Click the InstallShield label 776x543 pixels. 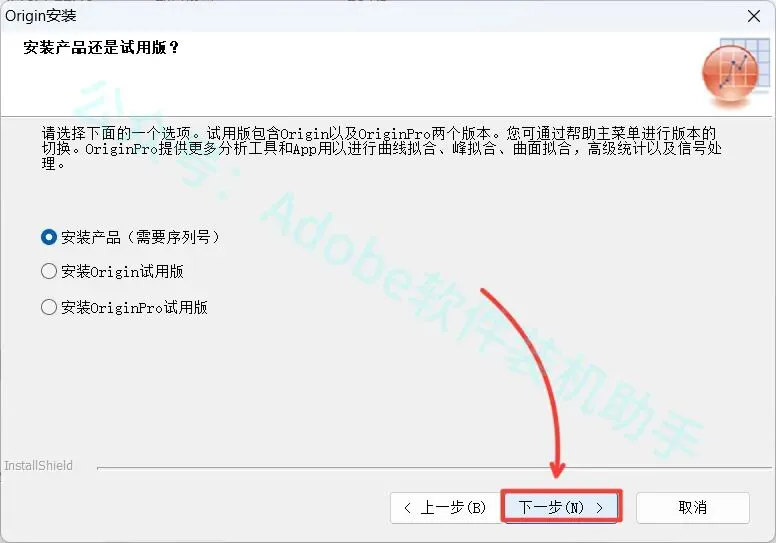pyautogui.click(x=38, y=466)
